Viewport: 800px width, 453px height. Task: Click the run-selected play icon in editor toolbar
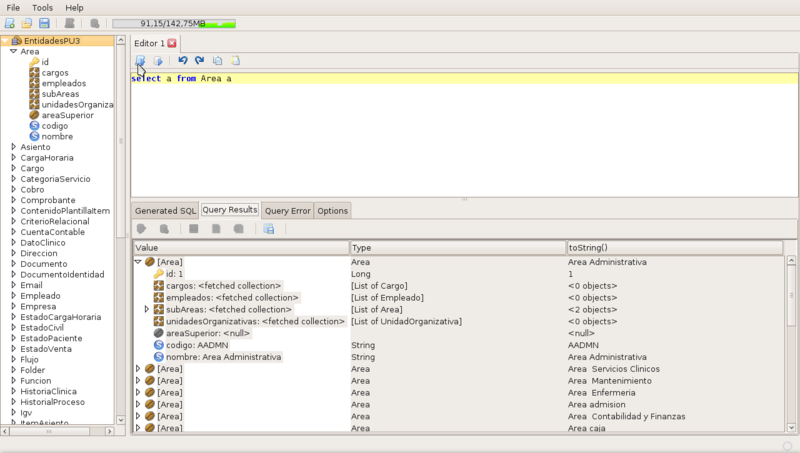point(158,61)
